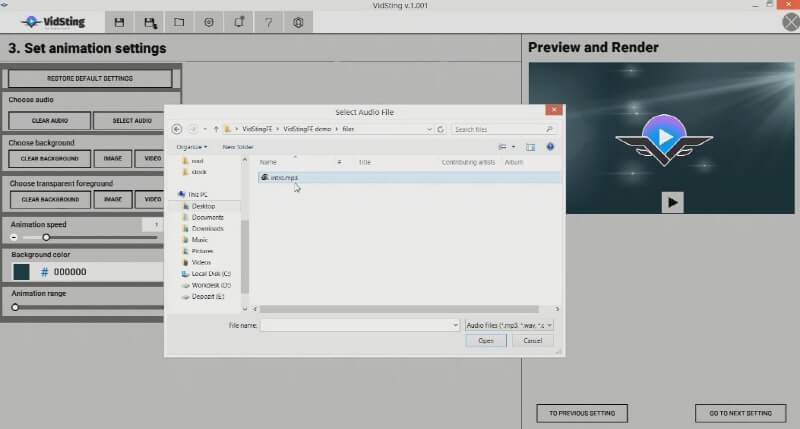This screenshot has width=800, height=429.
Task: Click the minus icon for animation speed
Action: click(x=14, y=238)
